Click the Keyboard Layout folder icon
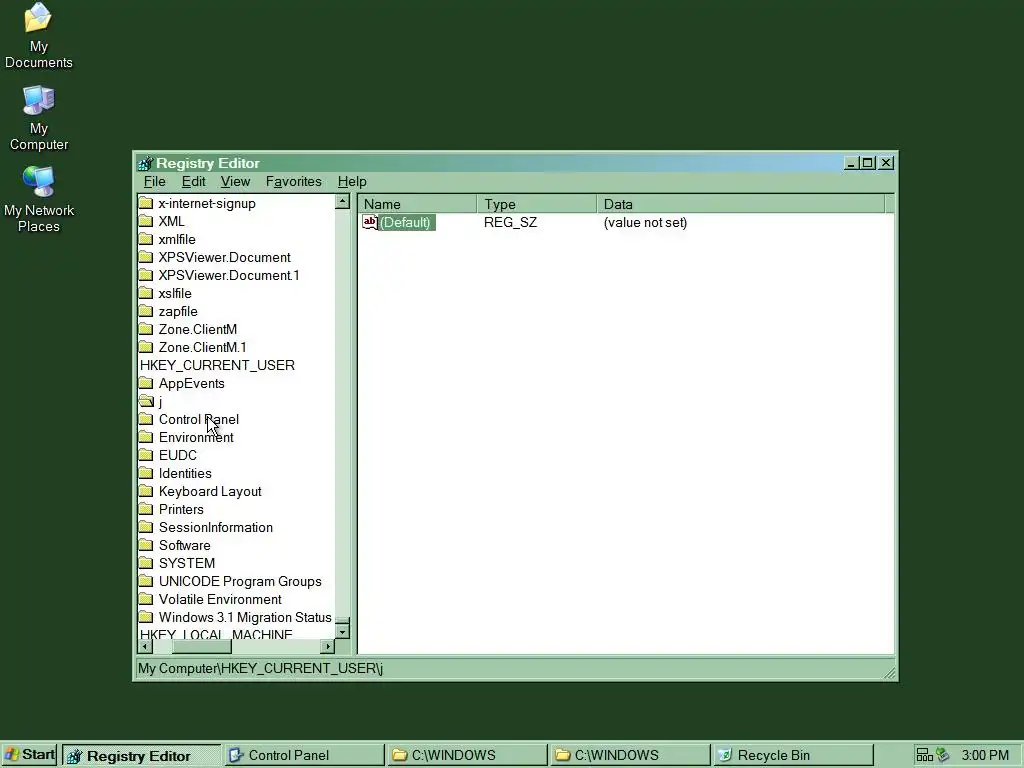The height and width of the screenshot is (768, 1024). click(x=146, y=491)
